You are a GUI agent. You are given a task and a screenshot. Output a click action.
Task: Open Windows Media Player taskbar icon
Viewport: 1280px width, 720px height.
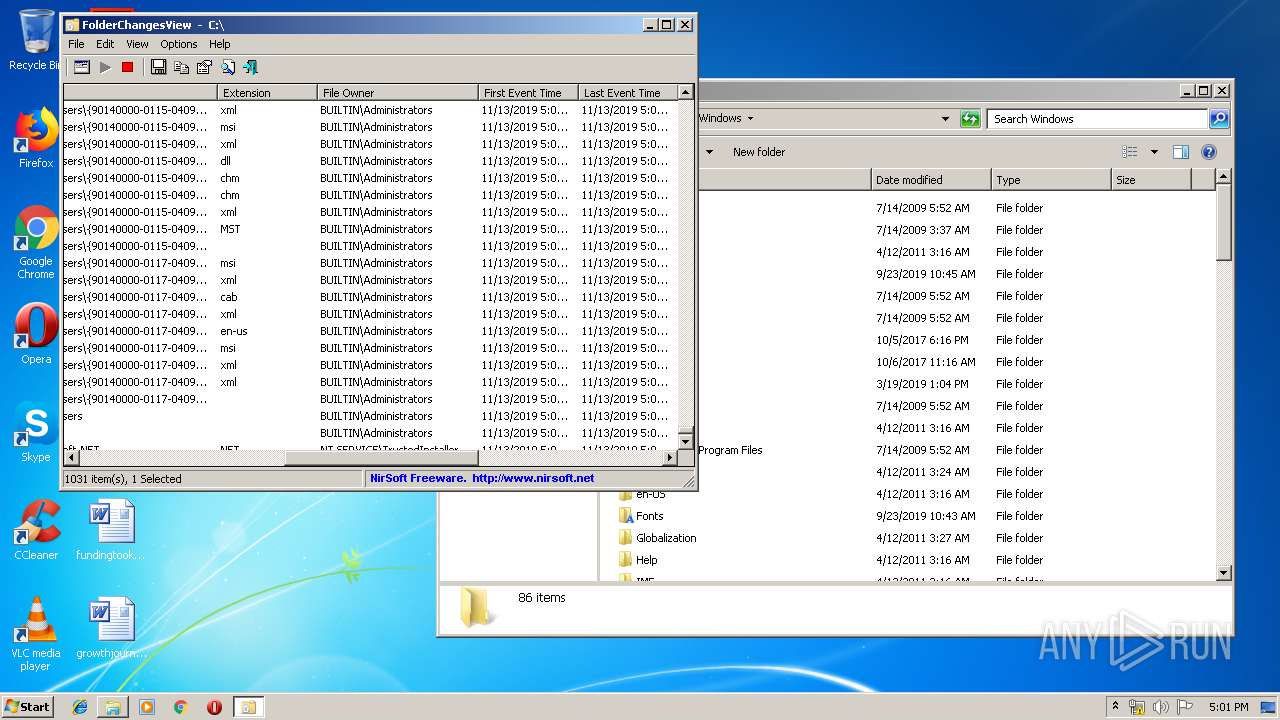tap(147, 707)
